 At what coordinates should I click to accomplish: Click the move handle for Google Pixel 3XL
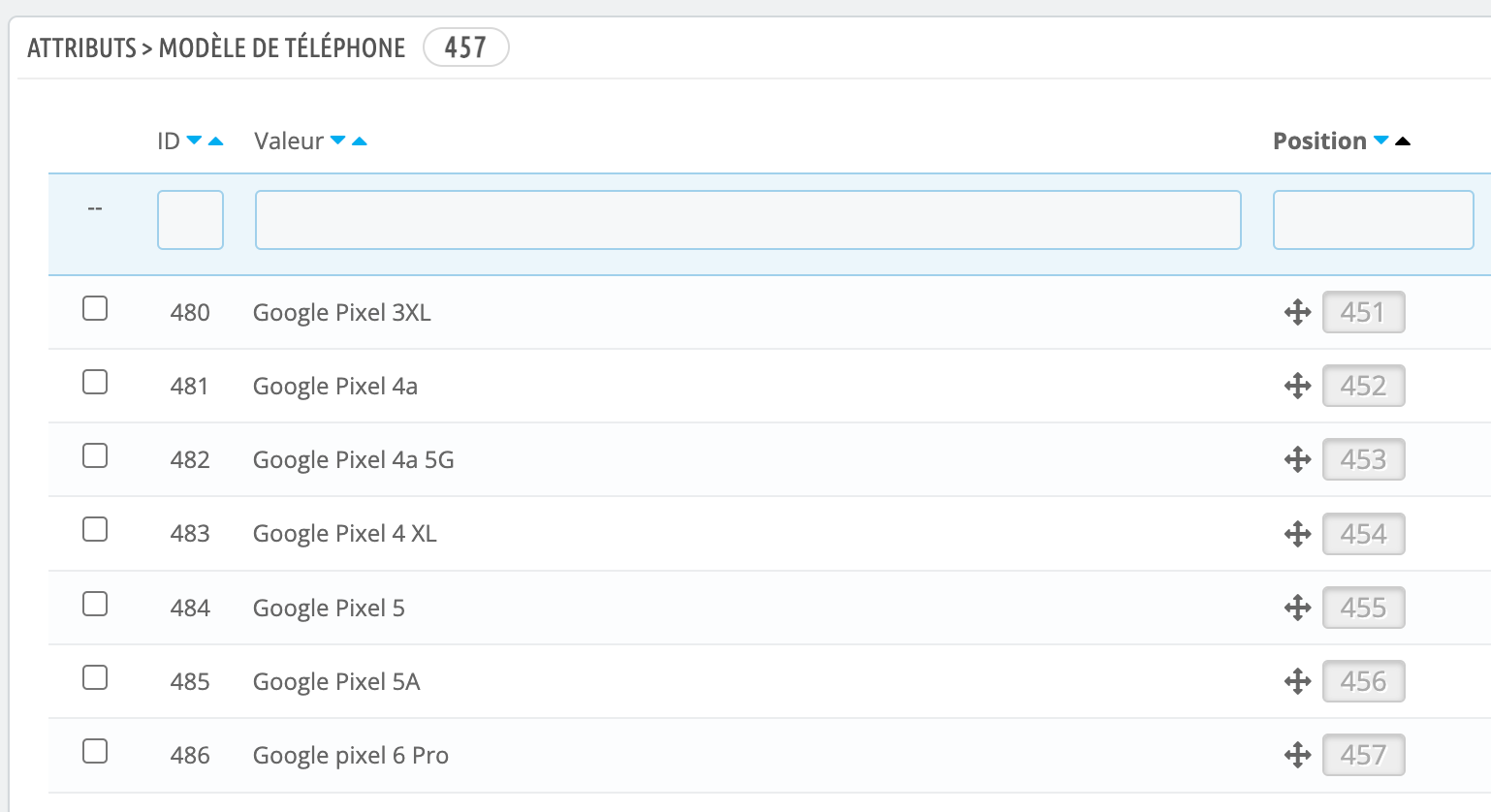pos(1297,312)
